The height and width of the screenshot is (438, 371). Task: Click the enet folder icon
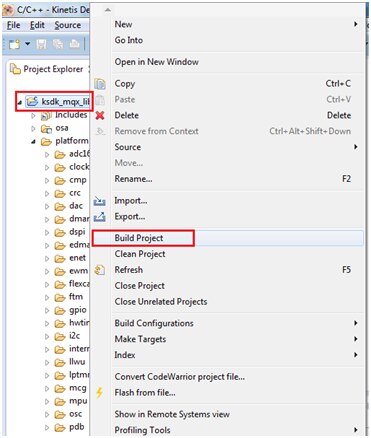[x=60, y=259]
